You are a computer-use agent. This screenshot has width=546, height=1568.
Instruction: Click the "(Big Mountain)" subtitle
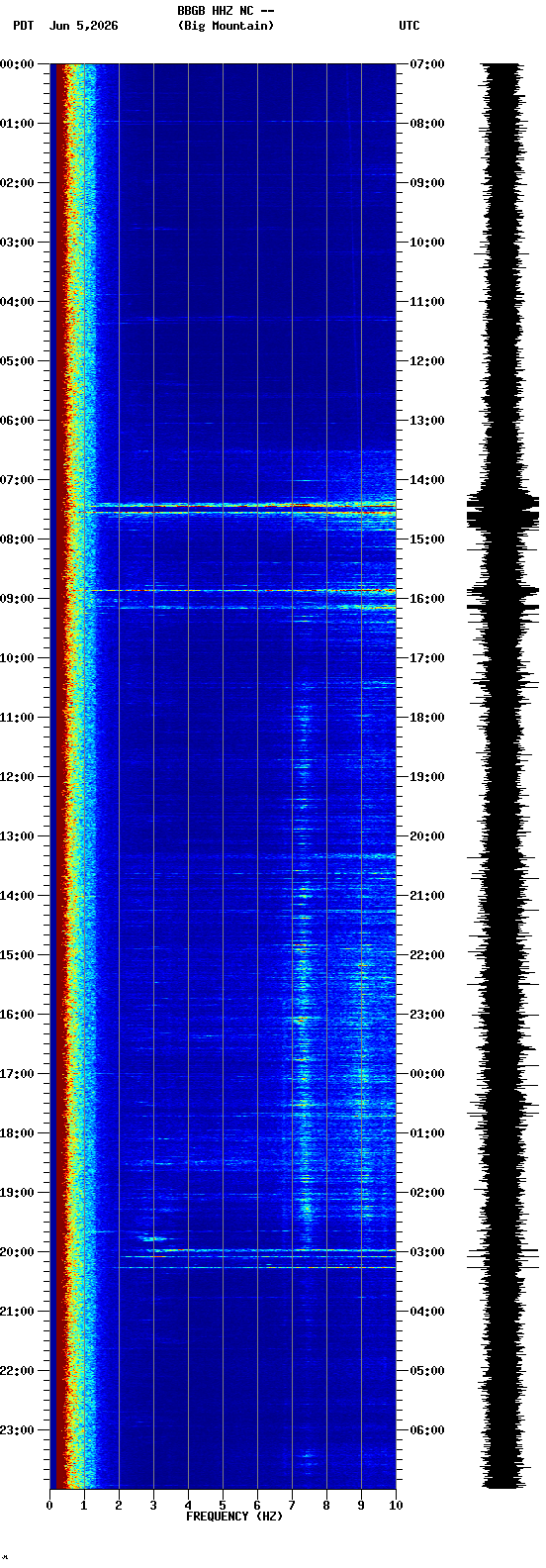pyautogui.click(x=226, y=26)
